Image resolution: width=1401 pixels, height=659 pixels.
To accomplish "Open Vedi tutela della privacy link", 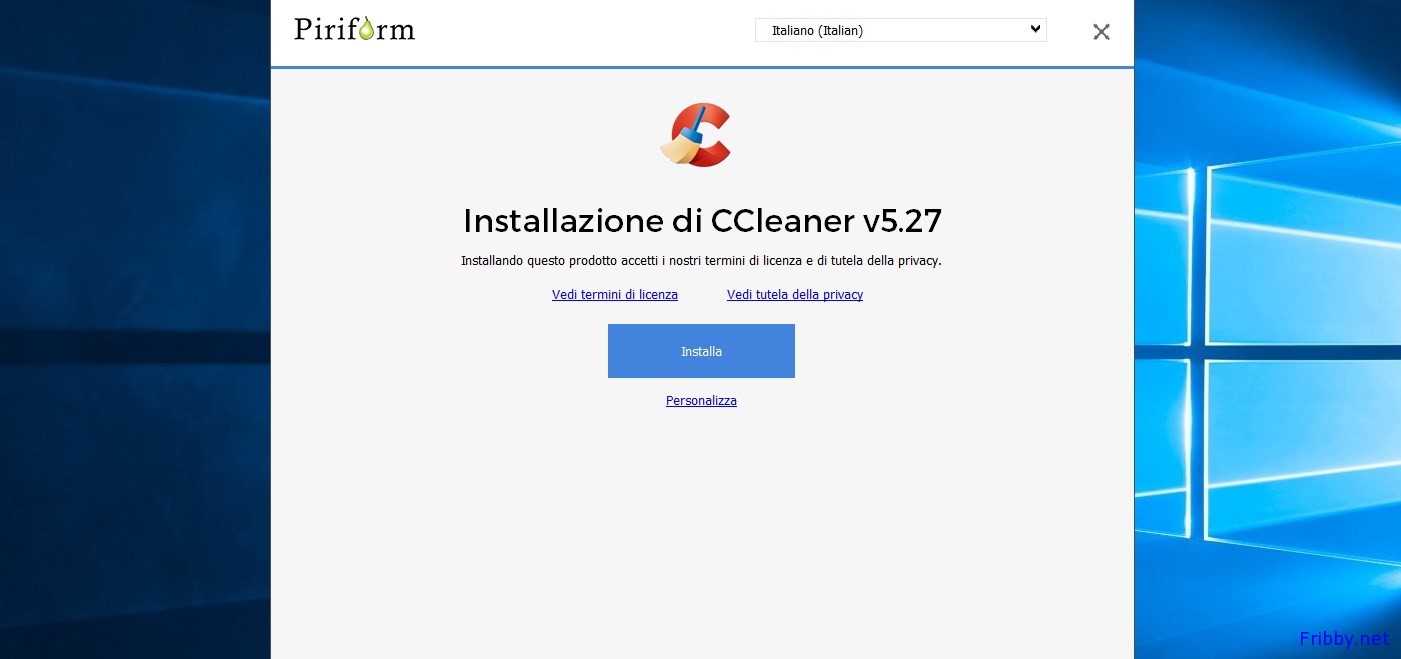I will click(795, 295).
